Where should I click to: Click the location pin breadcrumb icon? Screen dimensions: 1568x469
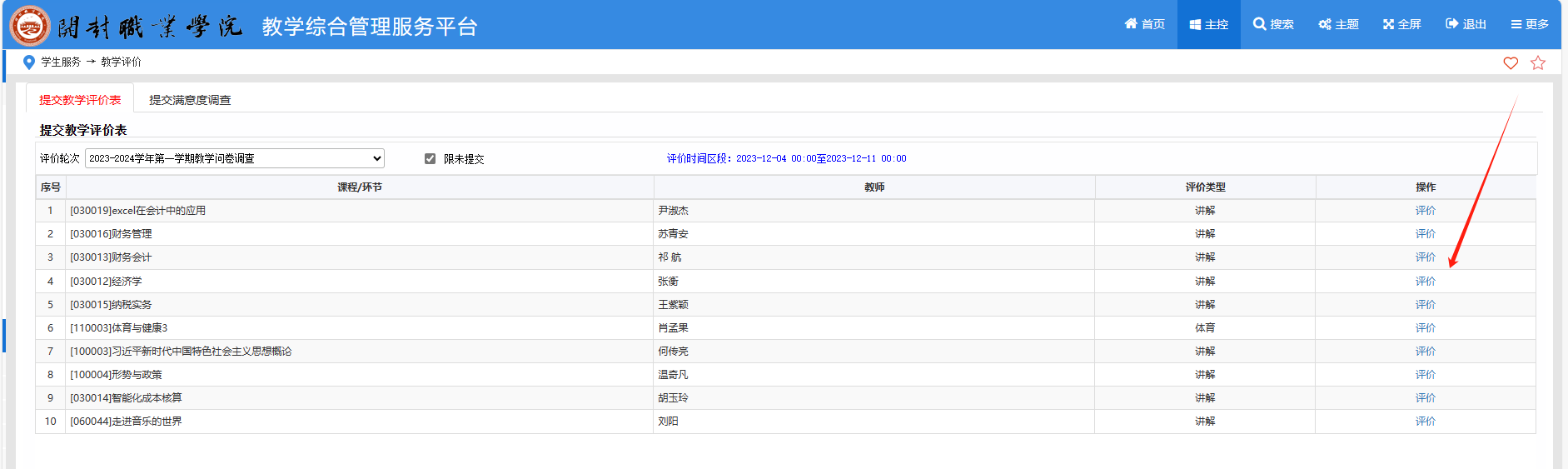29,62
